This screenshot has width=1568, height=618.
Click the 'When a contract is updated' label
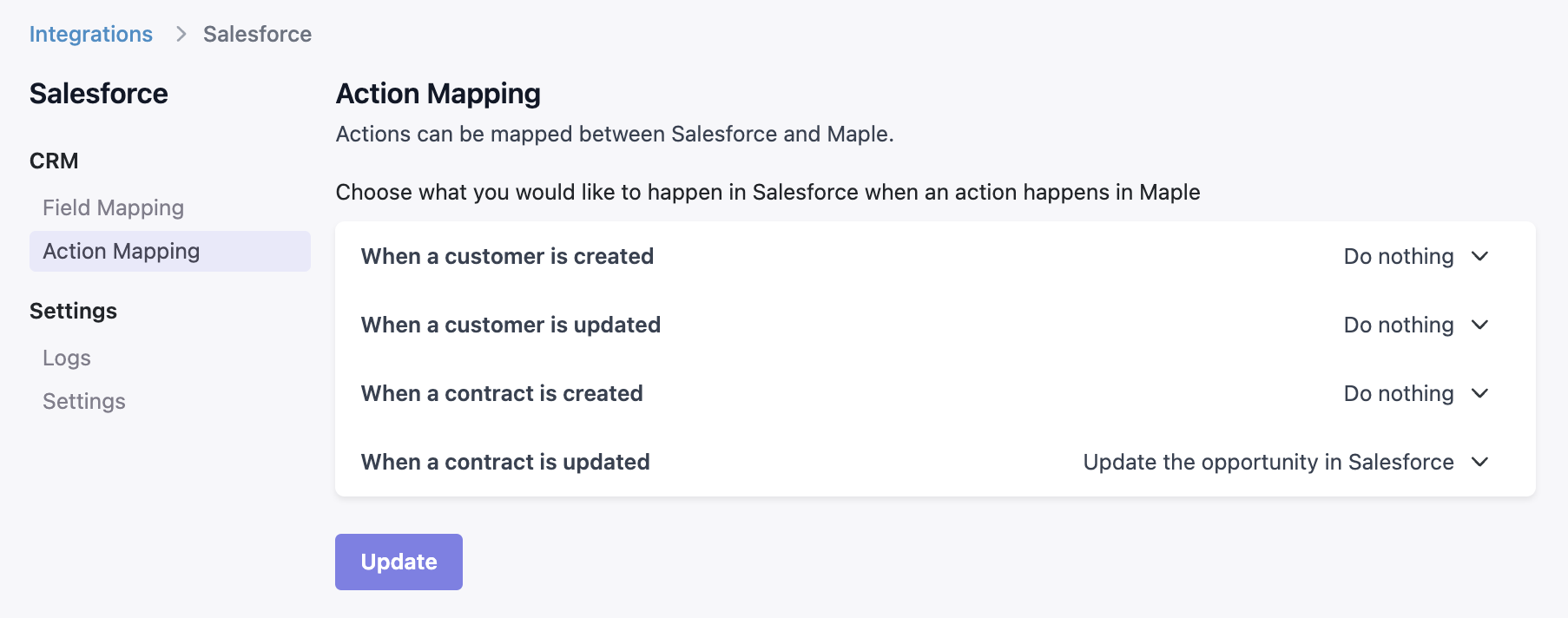(505, 462)
